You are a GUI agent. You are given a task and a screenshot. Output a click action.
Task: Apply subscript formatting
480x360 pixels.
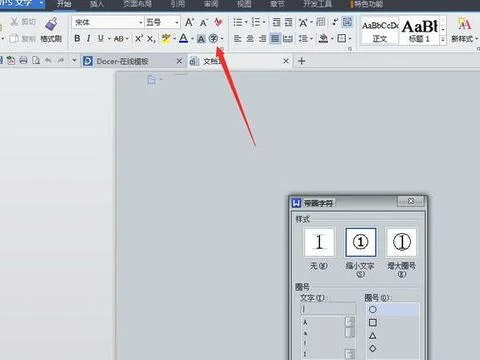tap(151, 39)
